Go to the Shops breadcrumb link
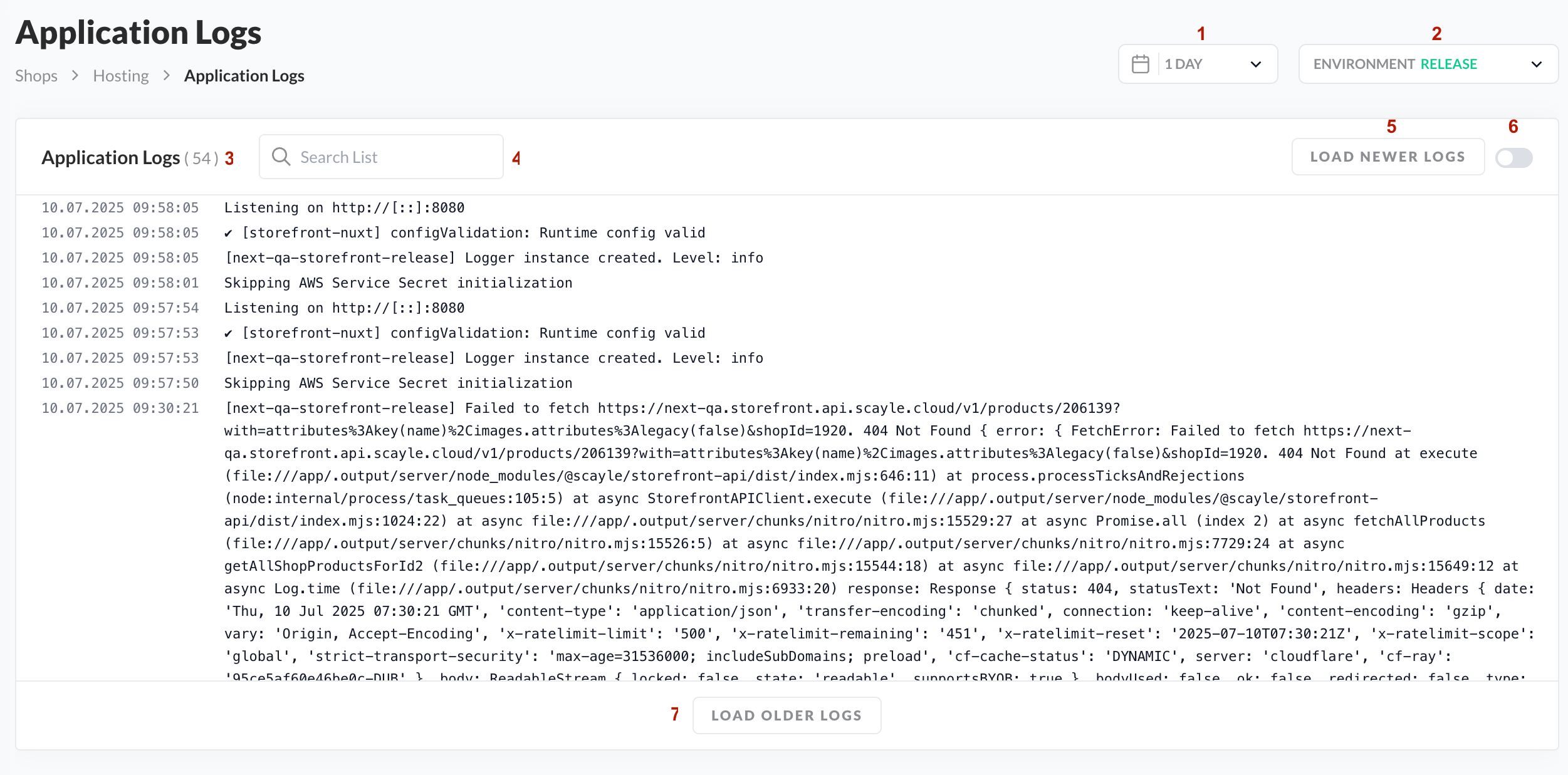The image size is (1568, 775). [x=36, y=76]
